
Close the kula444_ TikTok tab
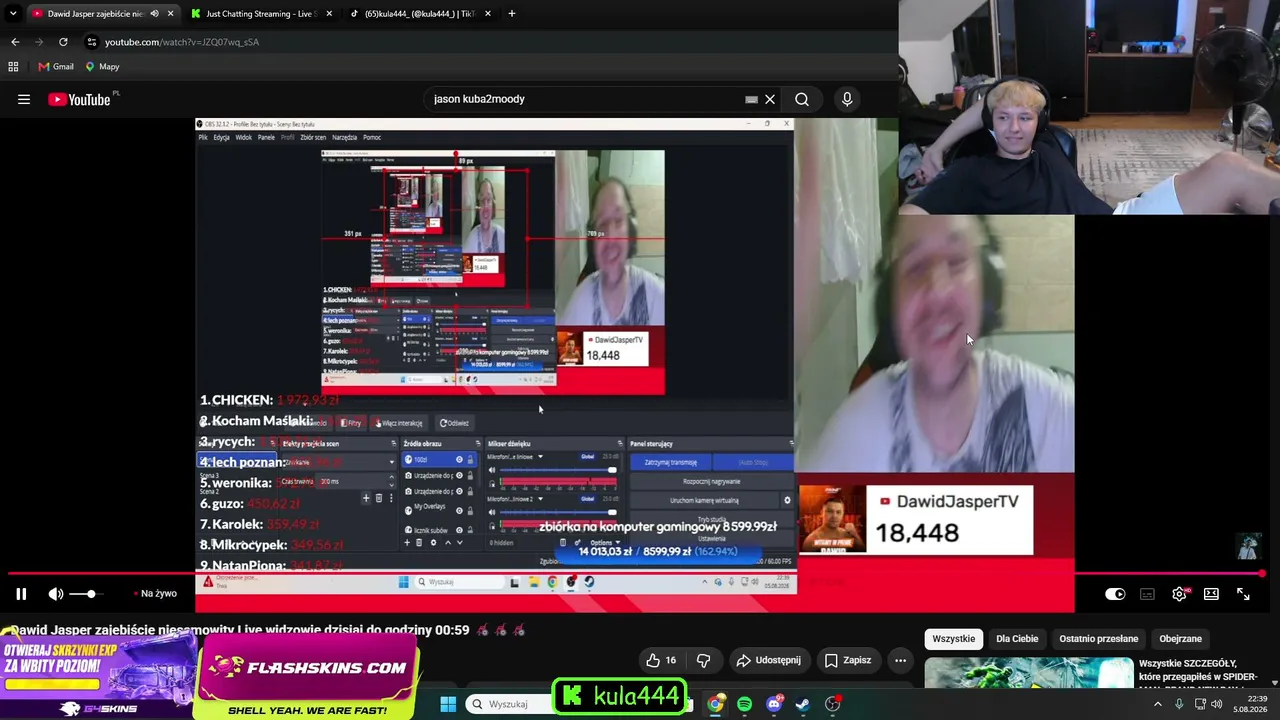tap(488, 14)
